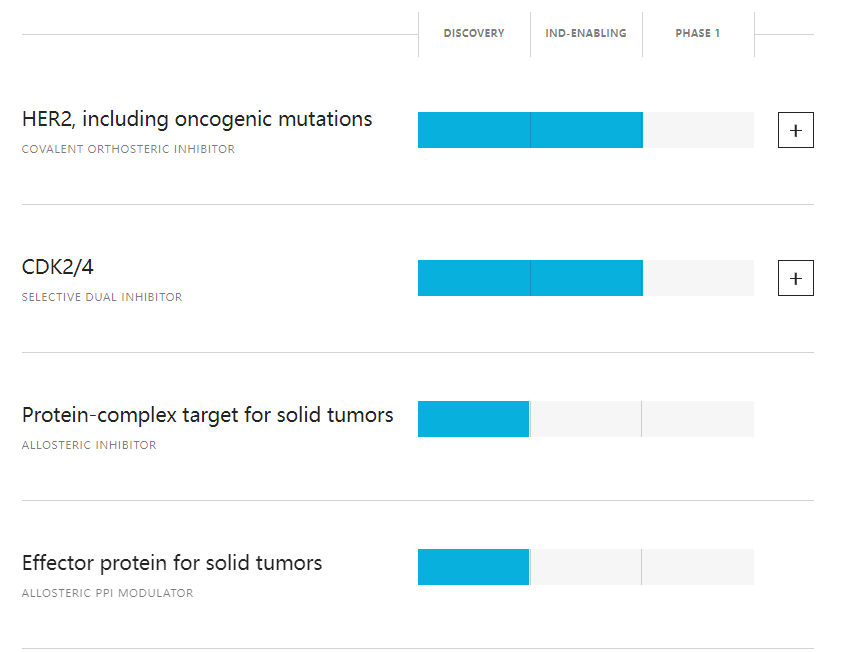
Task: Expand the HER2 program details plus button
Action: coord(795,130)
